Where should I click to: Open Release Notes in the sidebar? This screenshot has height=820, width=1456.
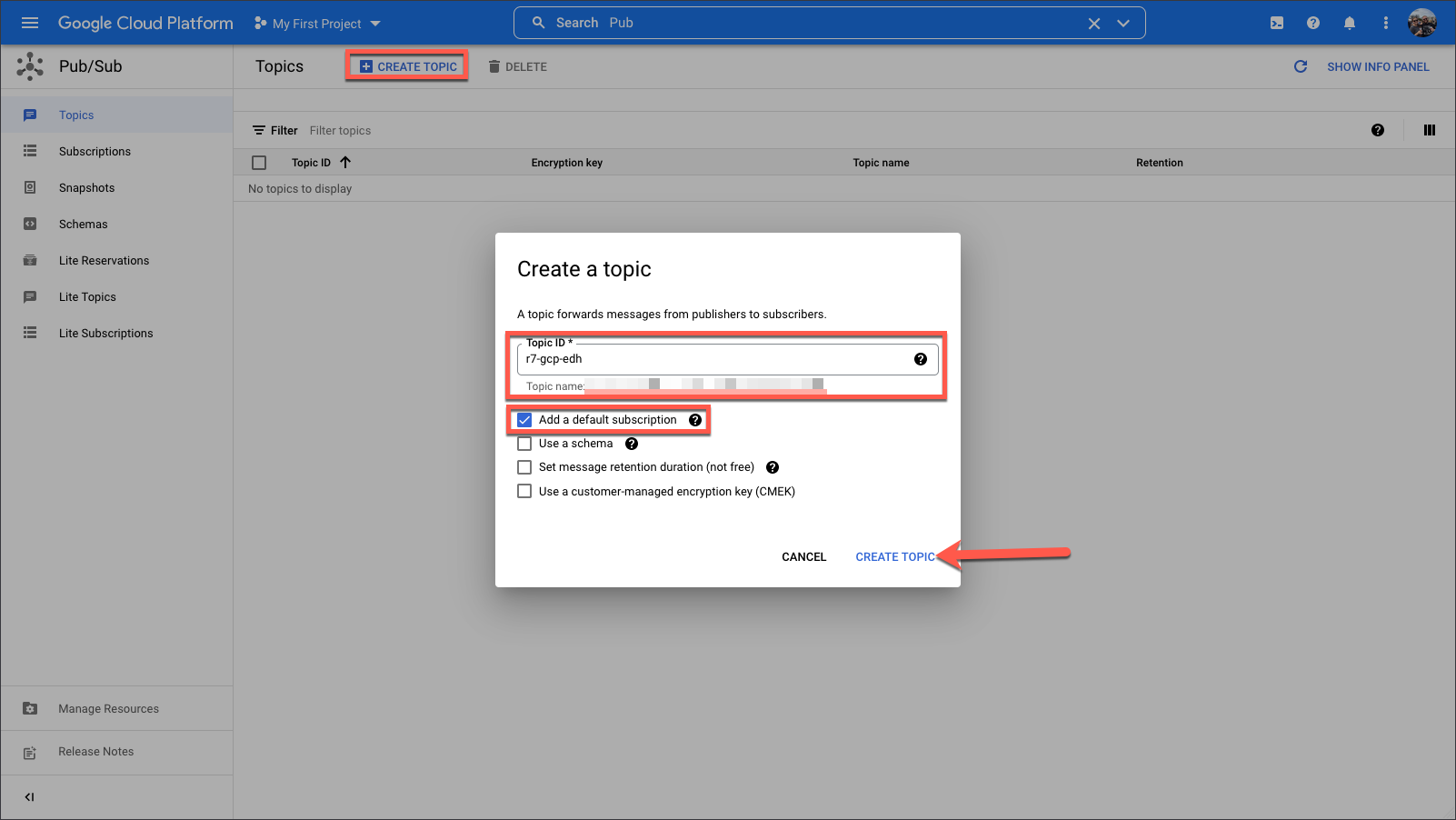pyautogui.click(x=116, y=752)
